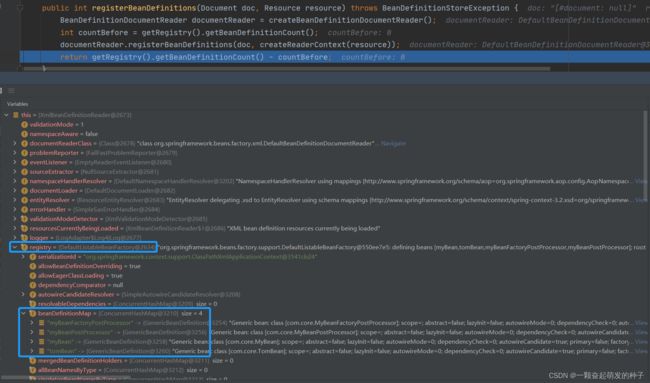650x383 pixels.
Task: Click View link on entityResolver row
Action: (x=641, y=200)
